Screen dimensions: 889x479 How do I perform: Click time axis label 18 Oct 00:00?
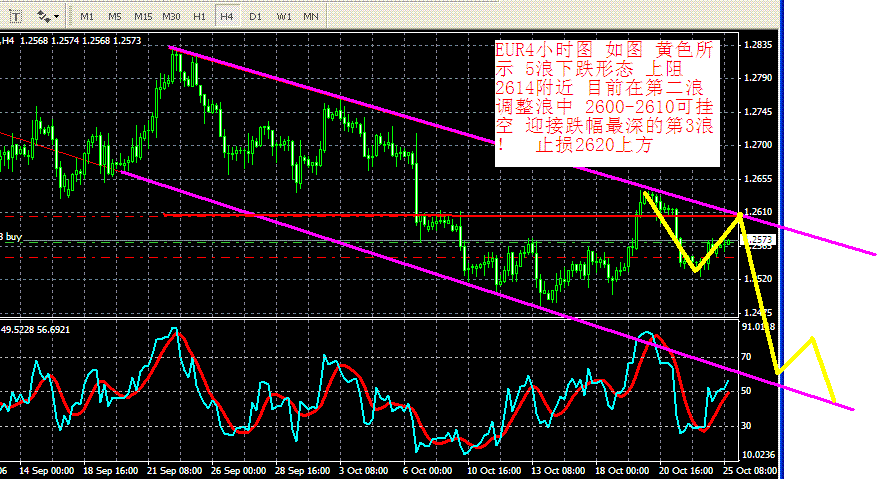pos(622,471)
